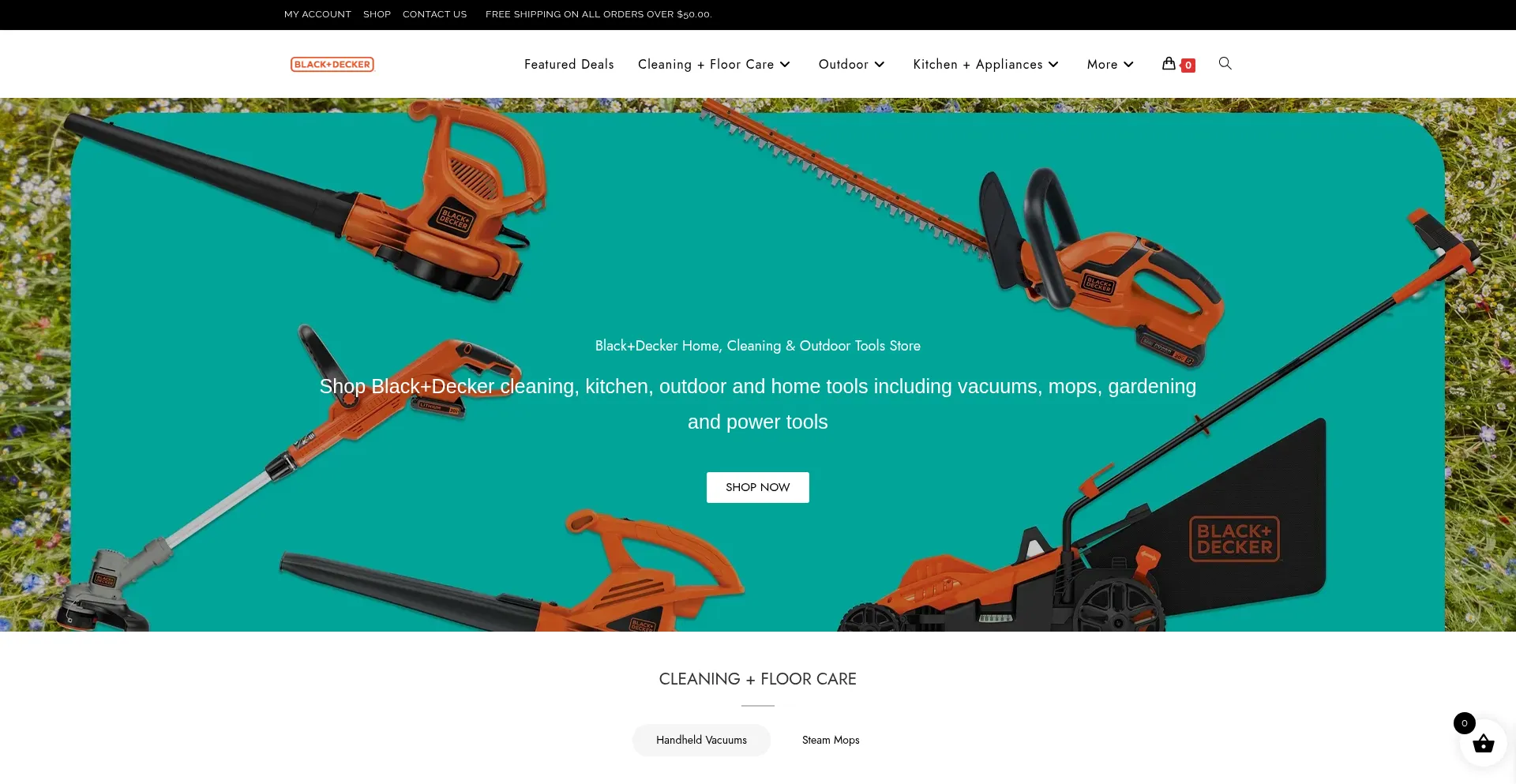Open the Outdoor menu label
The image size is (1516, 784).
point(843,64)
